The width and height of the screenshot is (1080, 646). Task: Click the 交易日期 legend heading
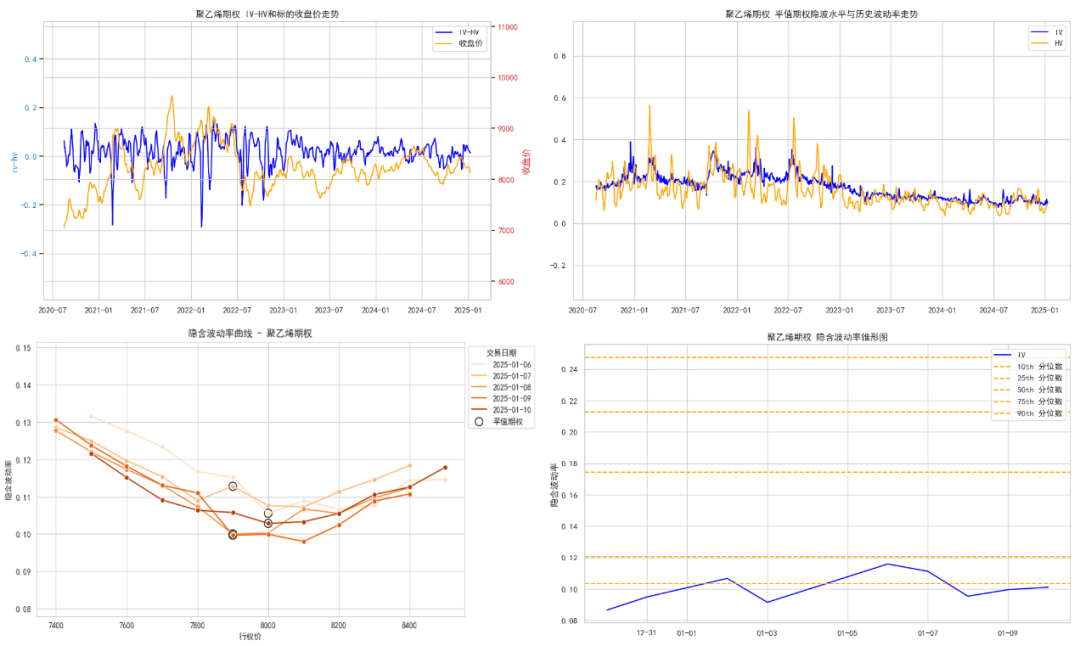[x=501, y=353]
